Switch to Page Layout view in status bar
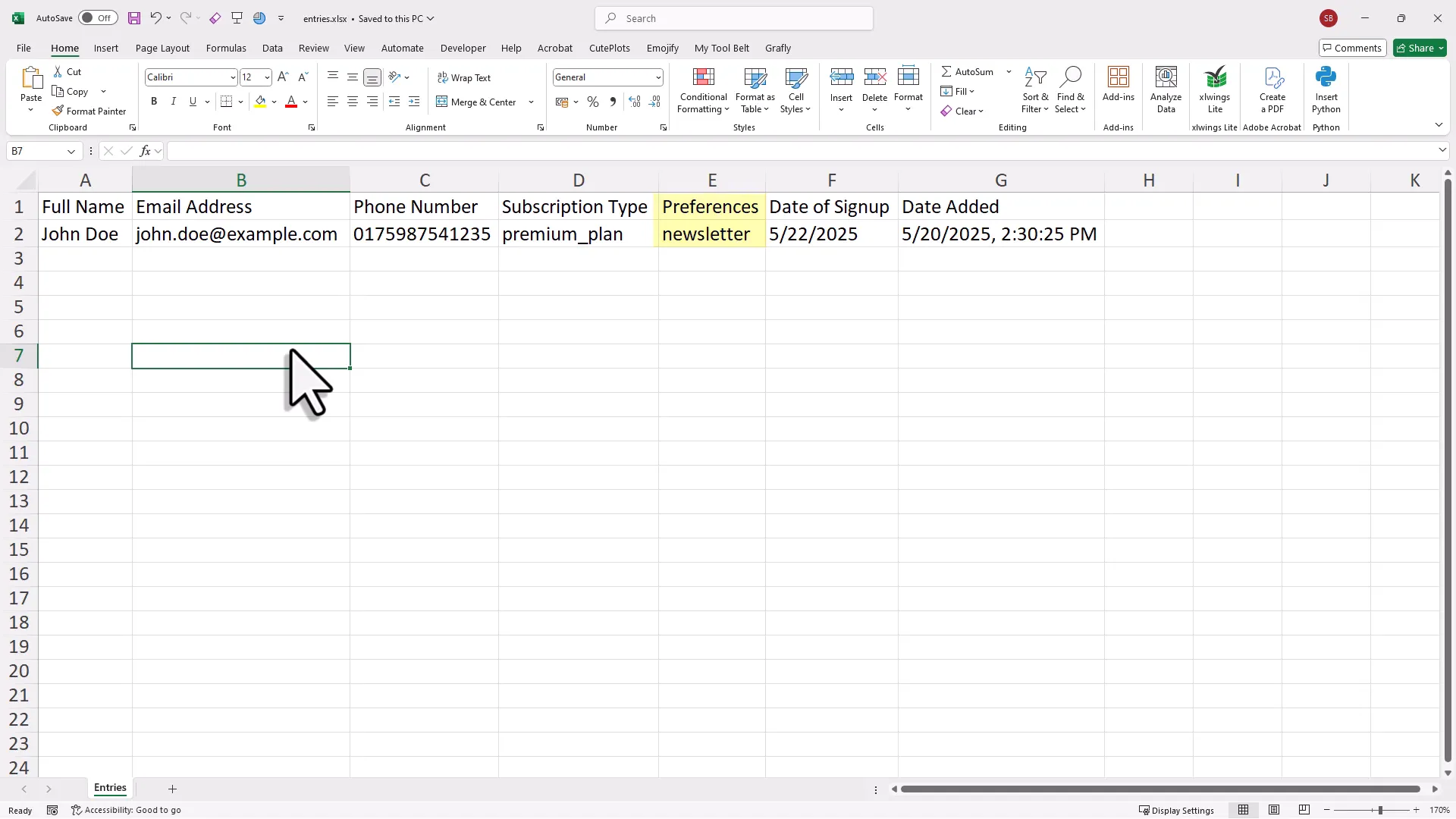 (x=1274, y=810)
